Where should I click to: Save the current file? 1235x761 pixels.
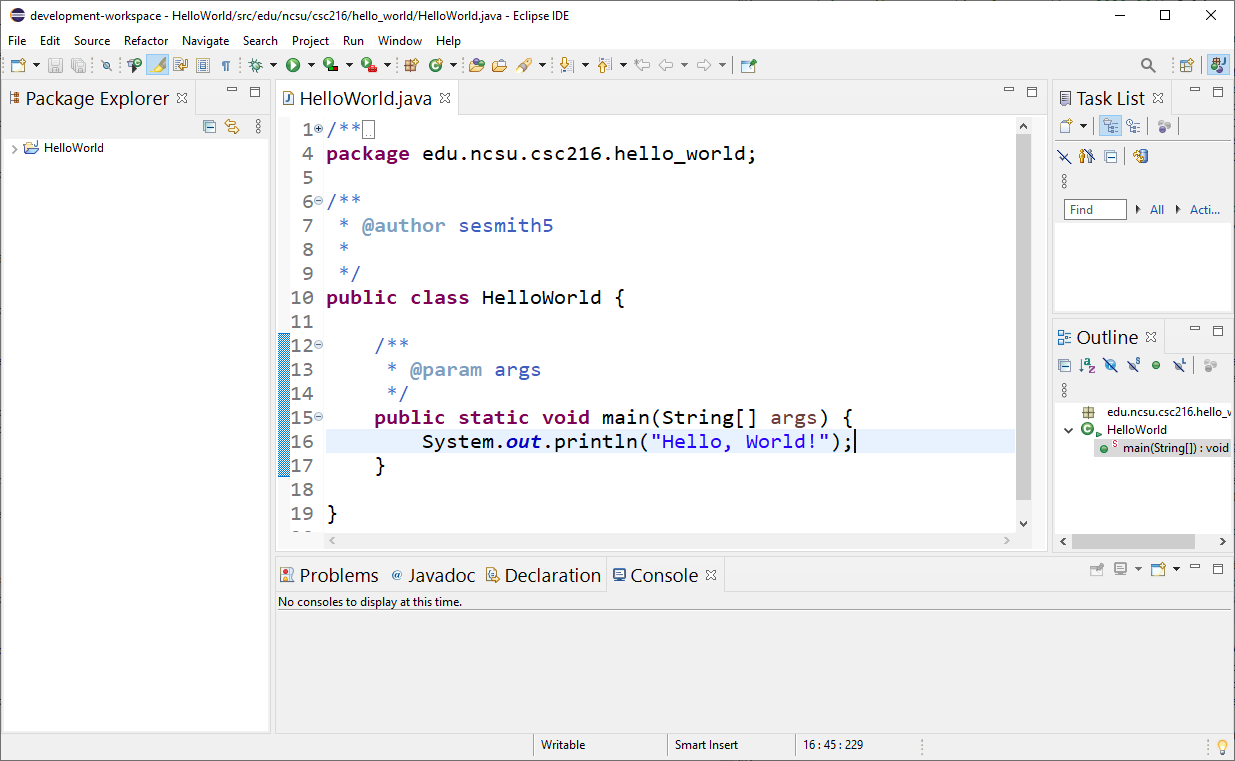(x=55, y=64)
